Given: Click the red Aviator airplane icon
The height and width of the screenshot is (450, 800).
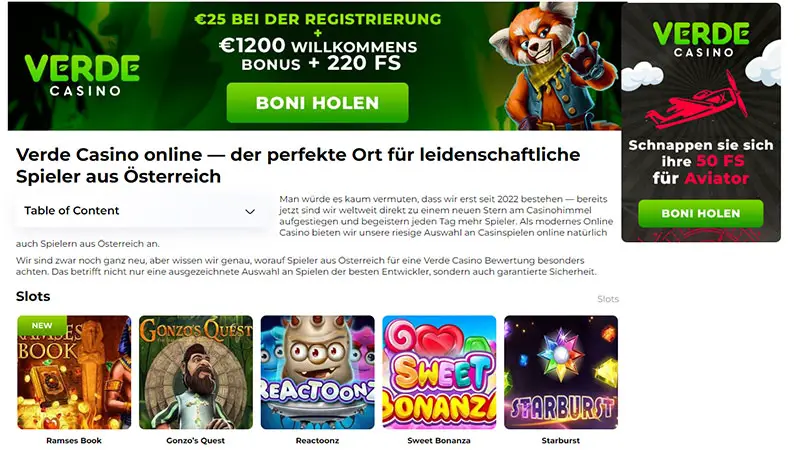Looking at the screenshot, I should coord(698,102).
